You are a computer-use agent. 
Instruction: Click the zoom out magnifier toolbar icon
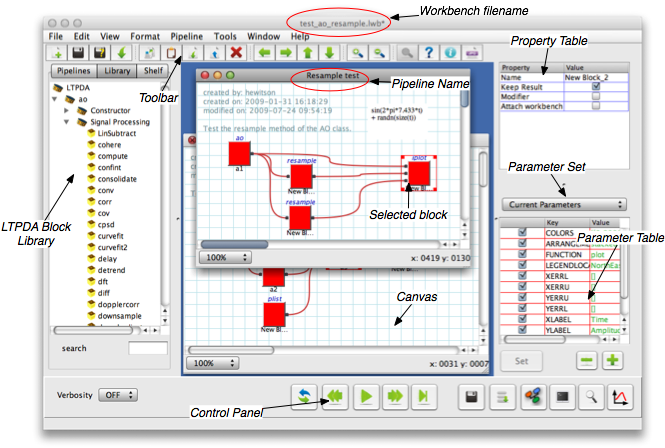(379, 53)
